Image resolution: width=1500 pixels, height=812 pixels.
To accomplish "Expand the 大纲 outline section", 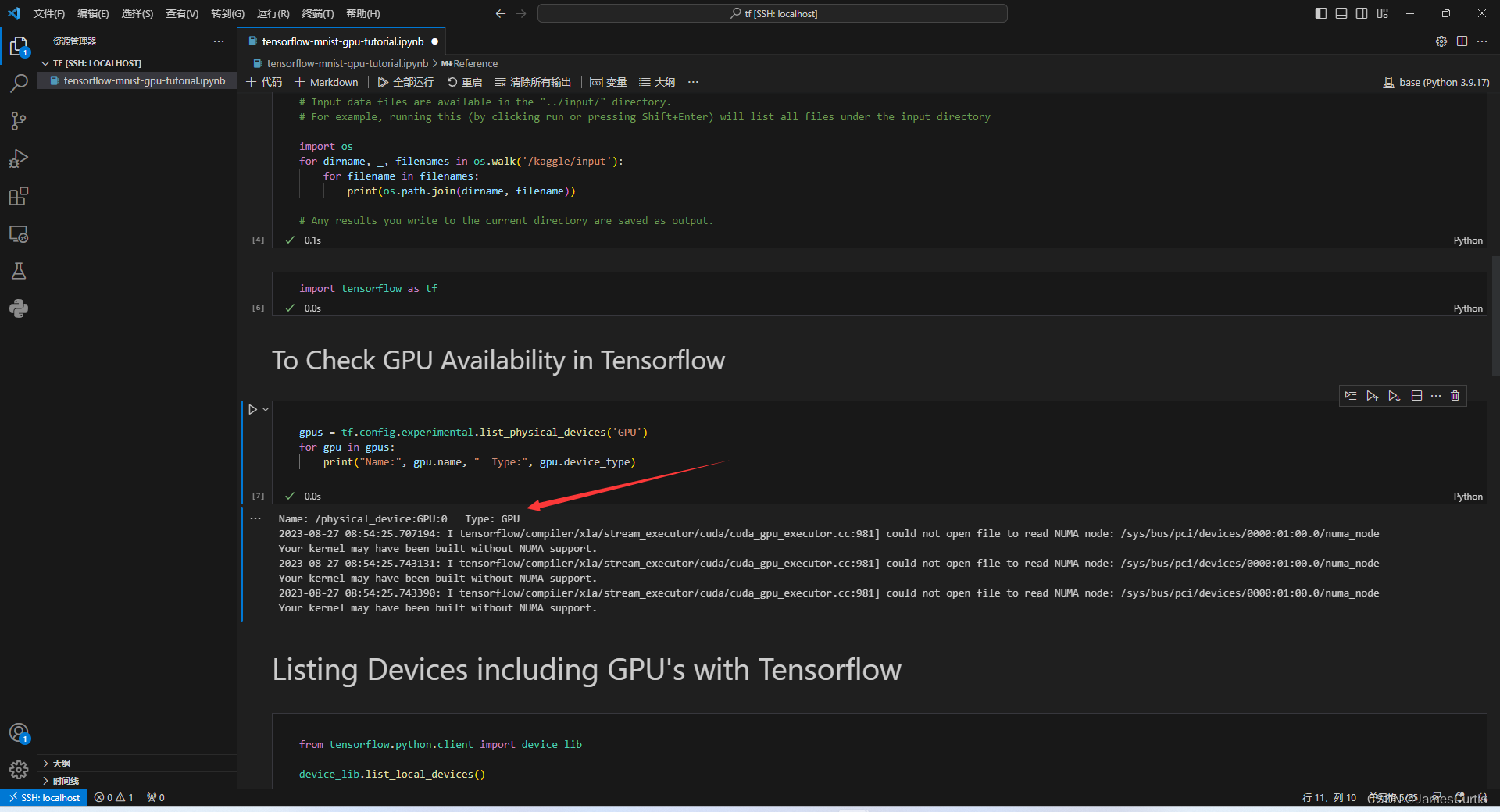I will 137,764.
